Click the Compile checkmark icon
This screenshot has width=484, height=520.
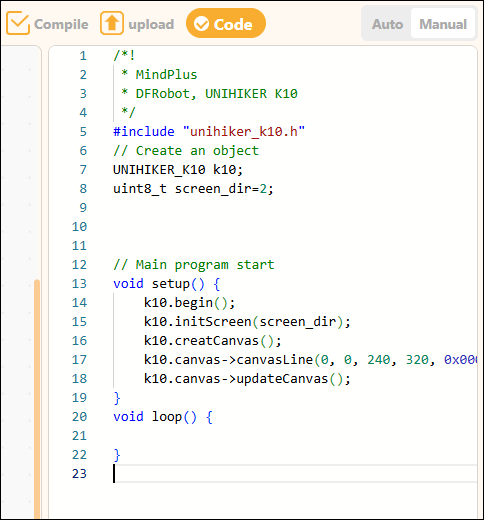(x=18, y=23)
